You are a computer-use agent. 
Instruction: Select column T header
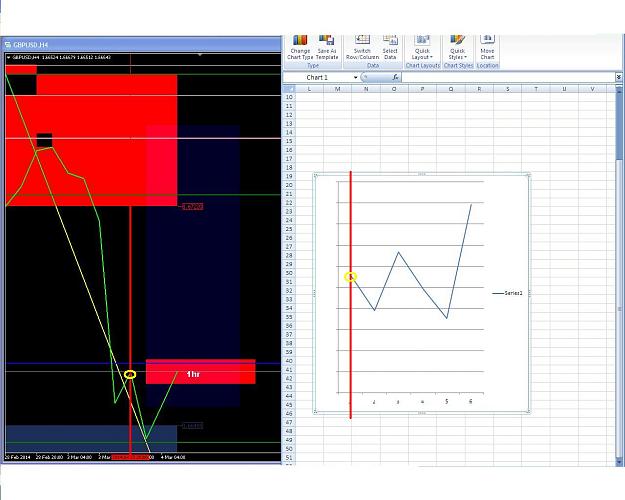[x=536, y=89]
